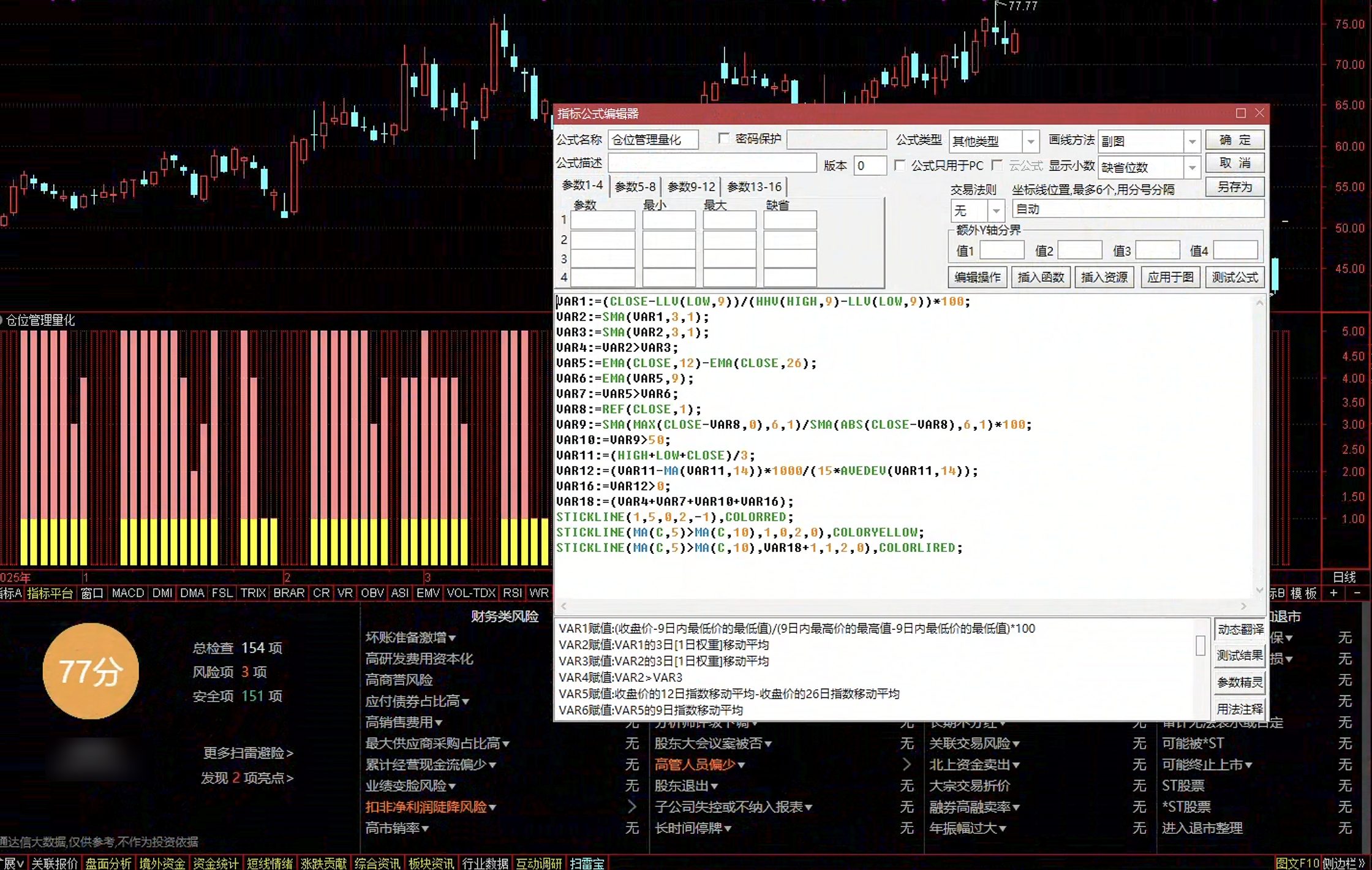
Task: Click the 版本 number field
Action: [x=870, y=165]
